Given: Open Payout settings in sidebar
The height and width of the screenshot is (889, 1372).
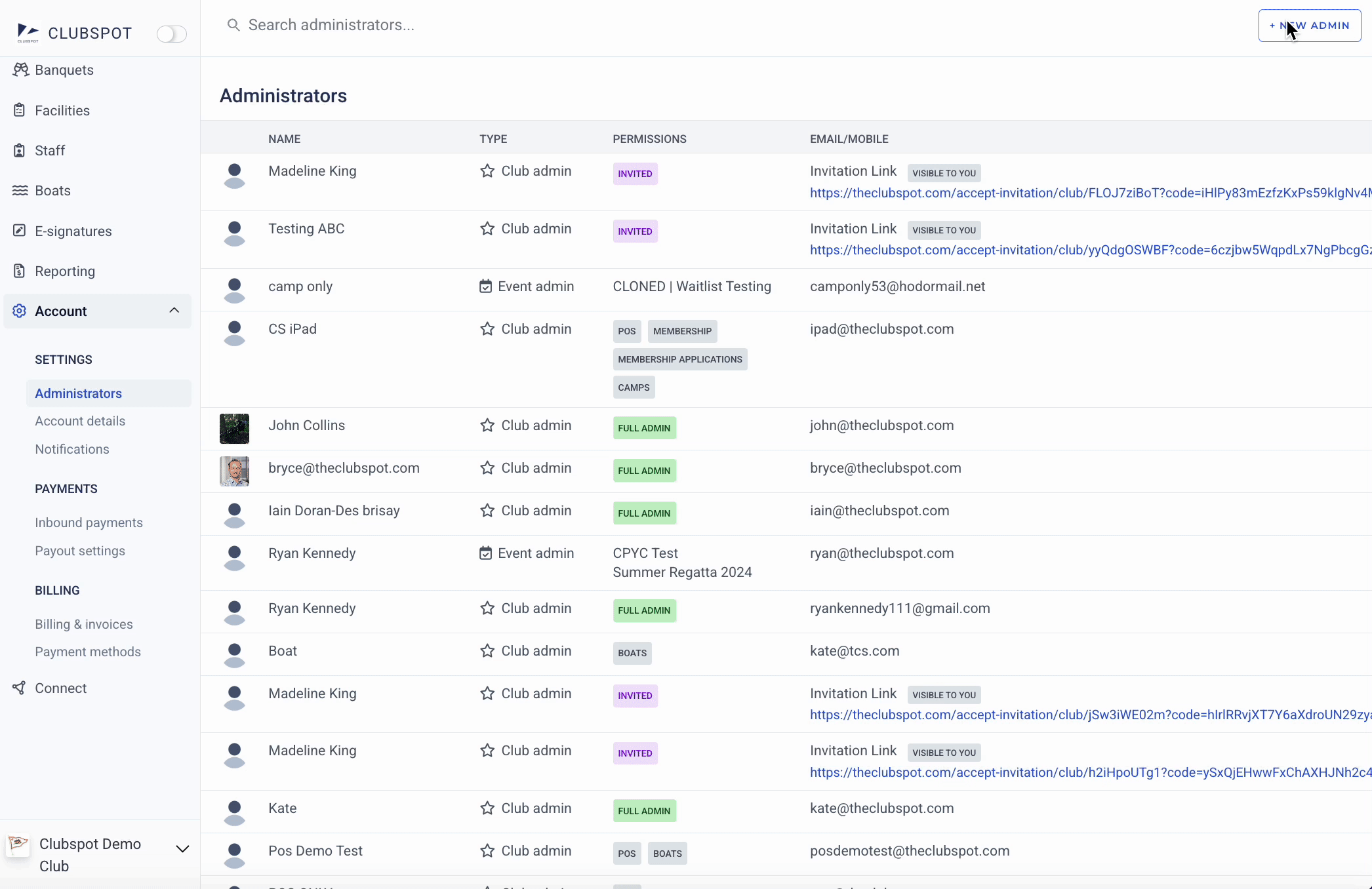Looking at the screenshot, I should tap(80, 551).
